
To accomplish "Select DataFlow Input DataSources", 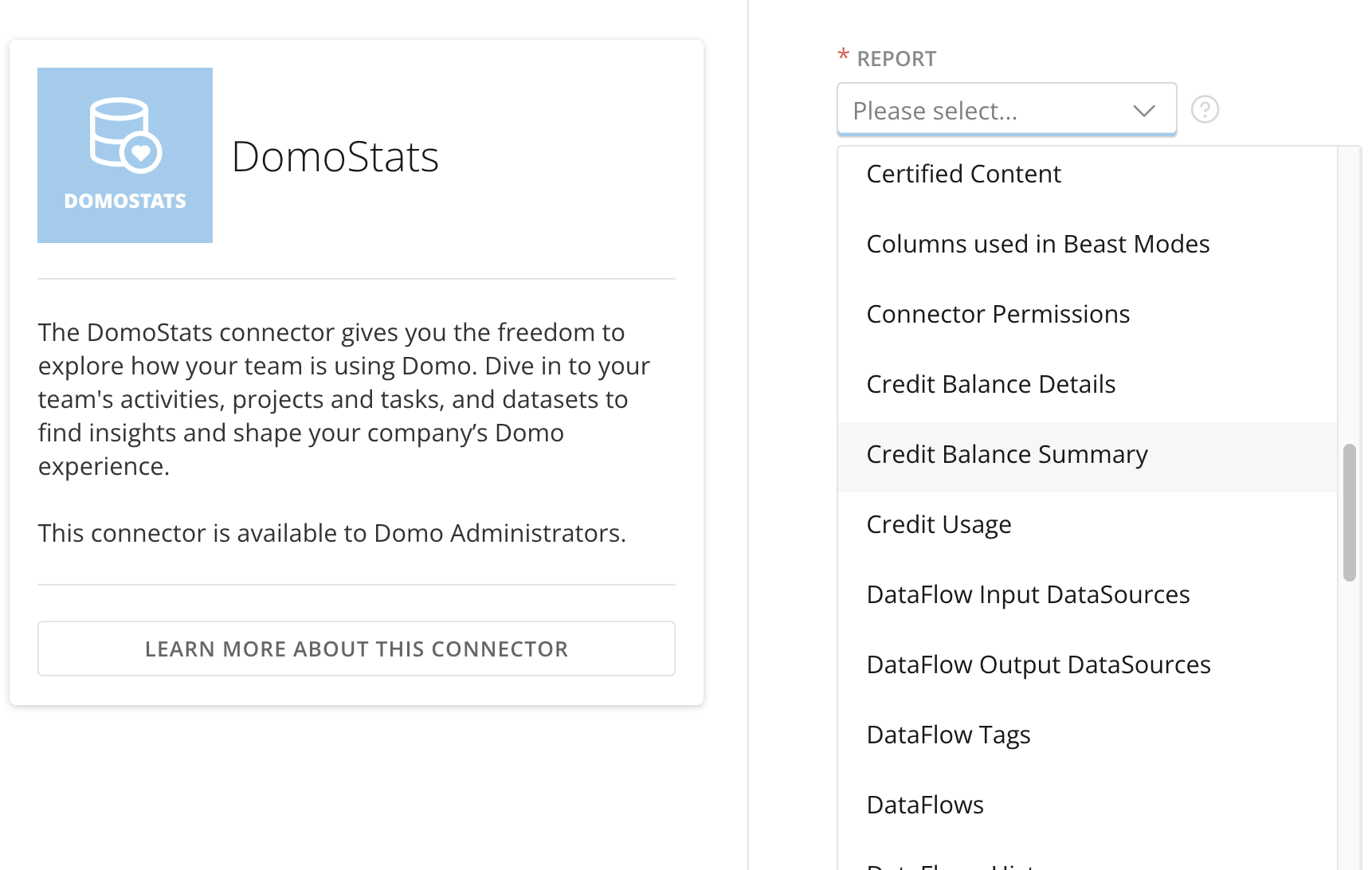I will point(1028,594).
